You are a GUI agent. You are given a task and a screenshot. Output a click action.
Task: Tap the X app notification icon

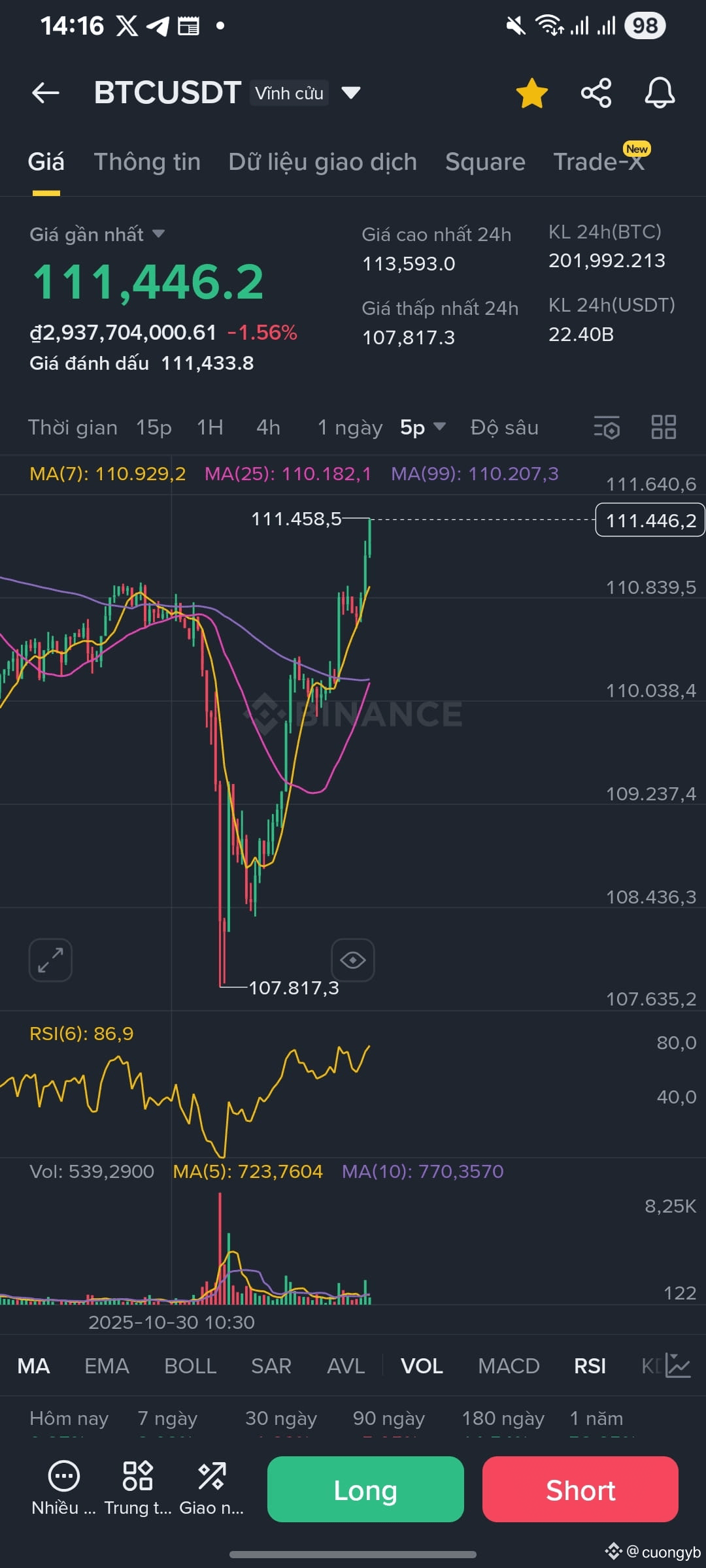(x=127, y=26)
